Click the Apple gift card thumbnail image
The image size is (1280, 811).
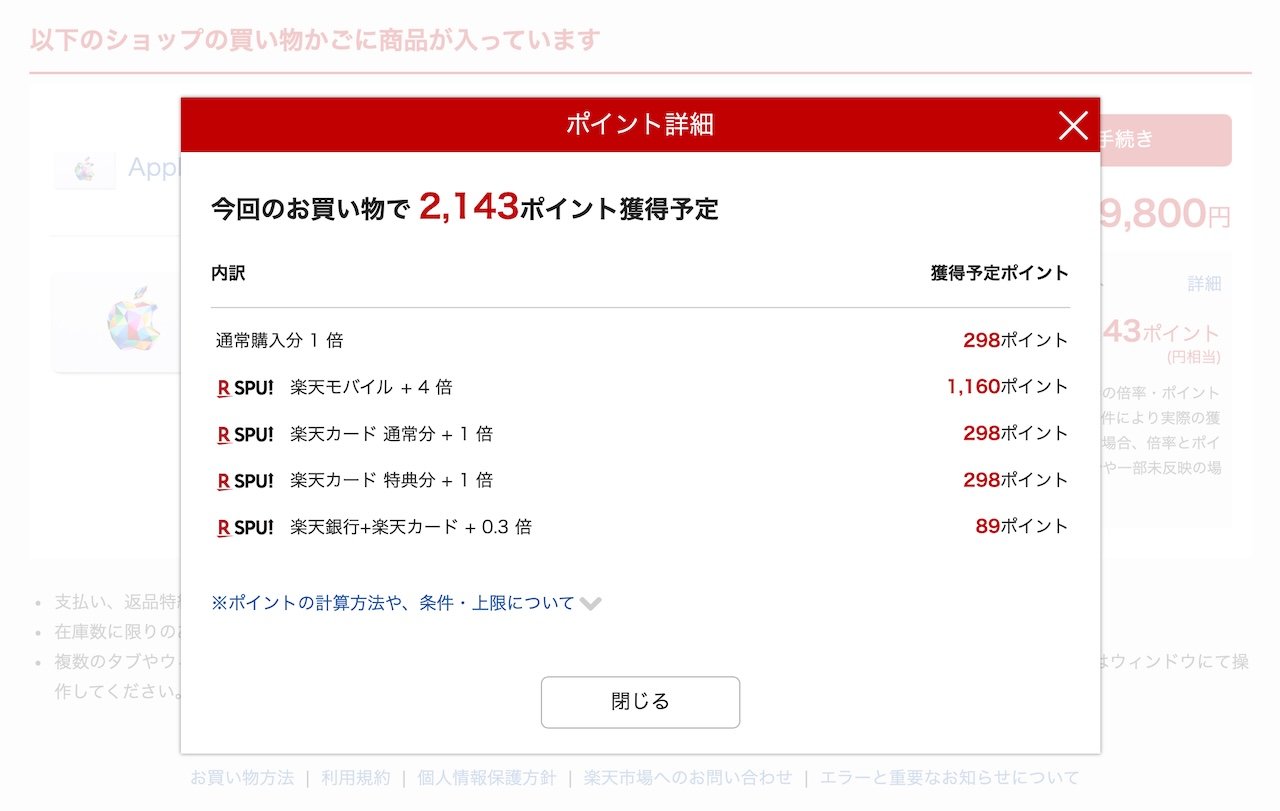[117, 322]
